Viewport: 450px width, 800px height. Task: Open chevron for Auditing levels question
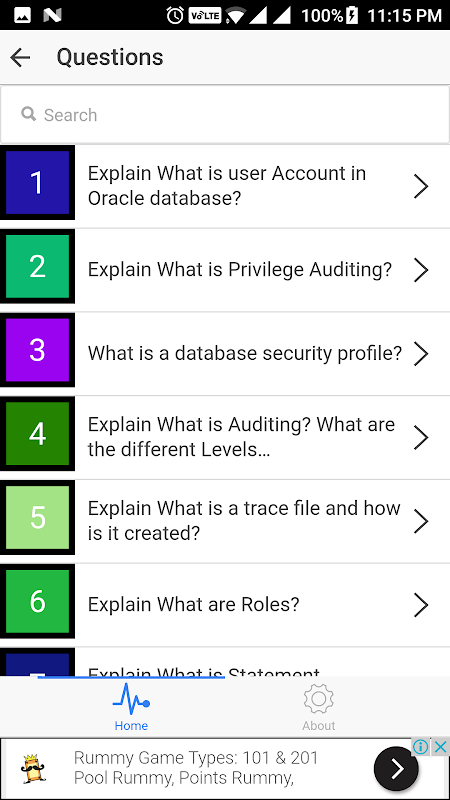click(420, 437)
